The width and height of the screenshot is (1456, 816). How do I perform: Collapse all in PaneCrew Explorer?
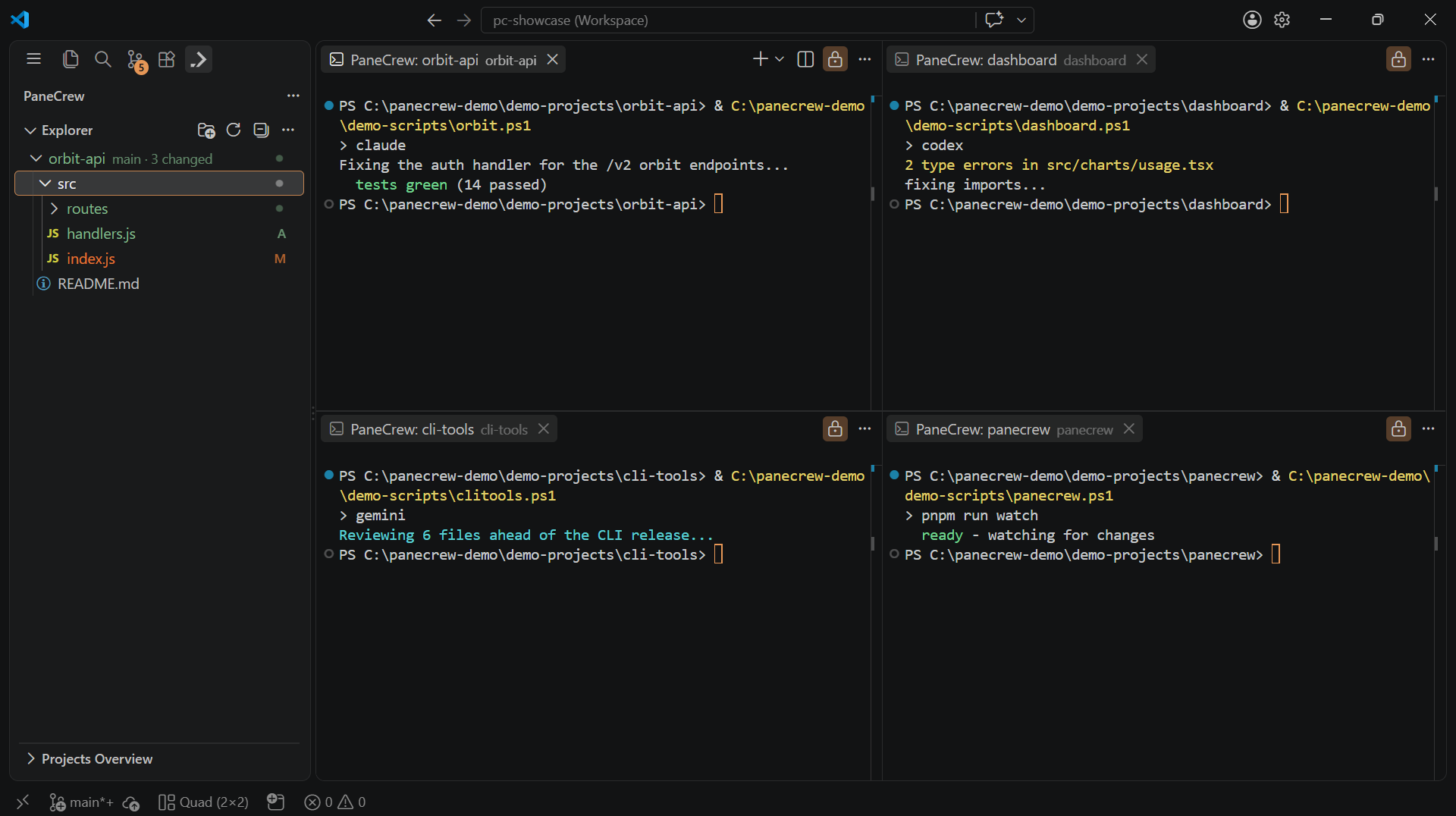tap(261, 130)
